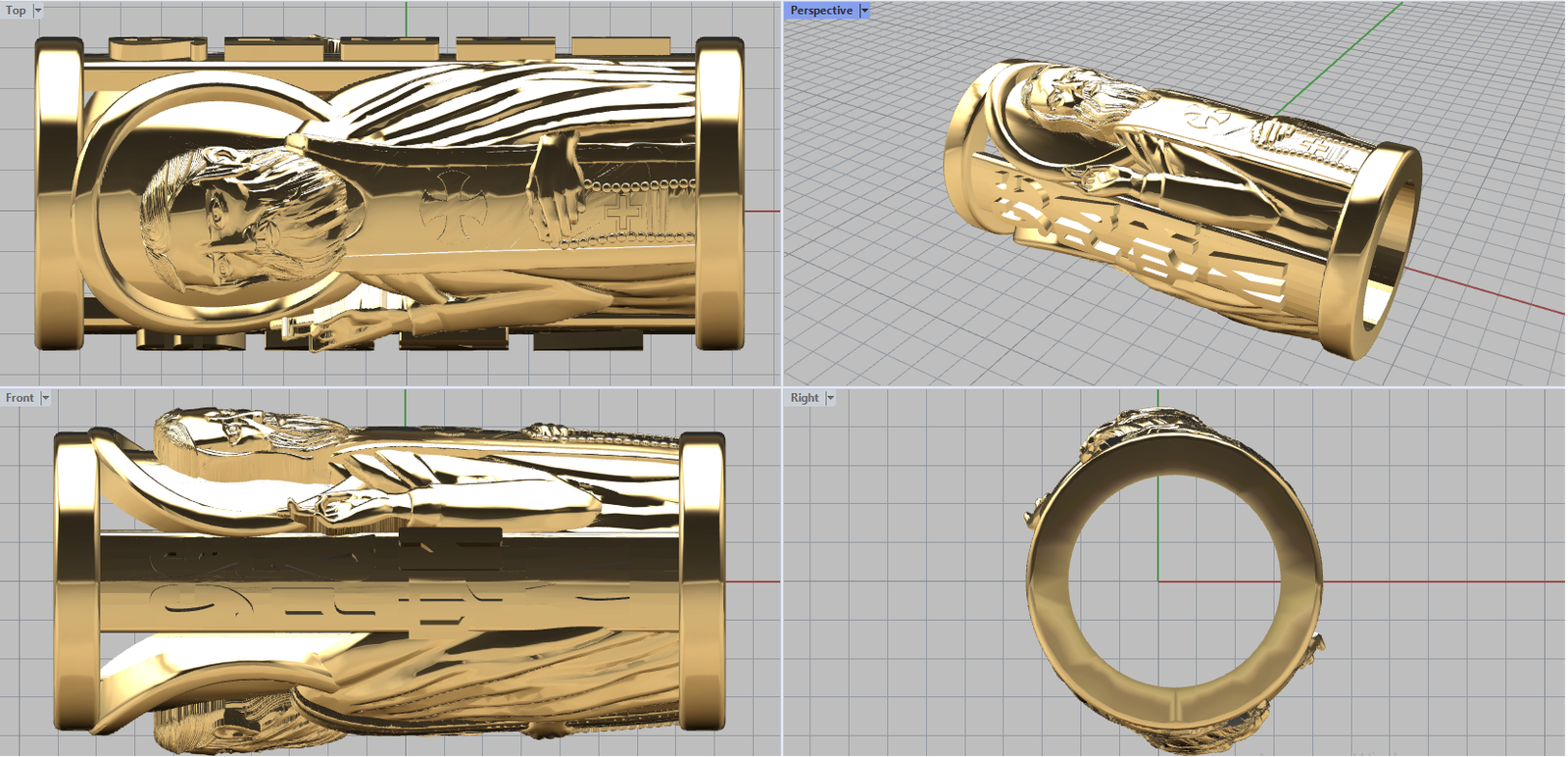Click the Perspective viewport title label

(821, 11)
